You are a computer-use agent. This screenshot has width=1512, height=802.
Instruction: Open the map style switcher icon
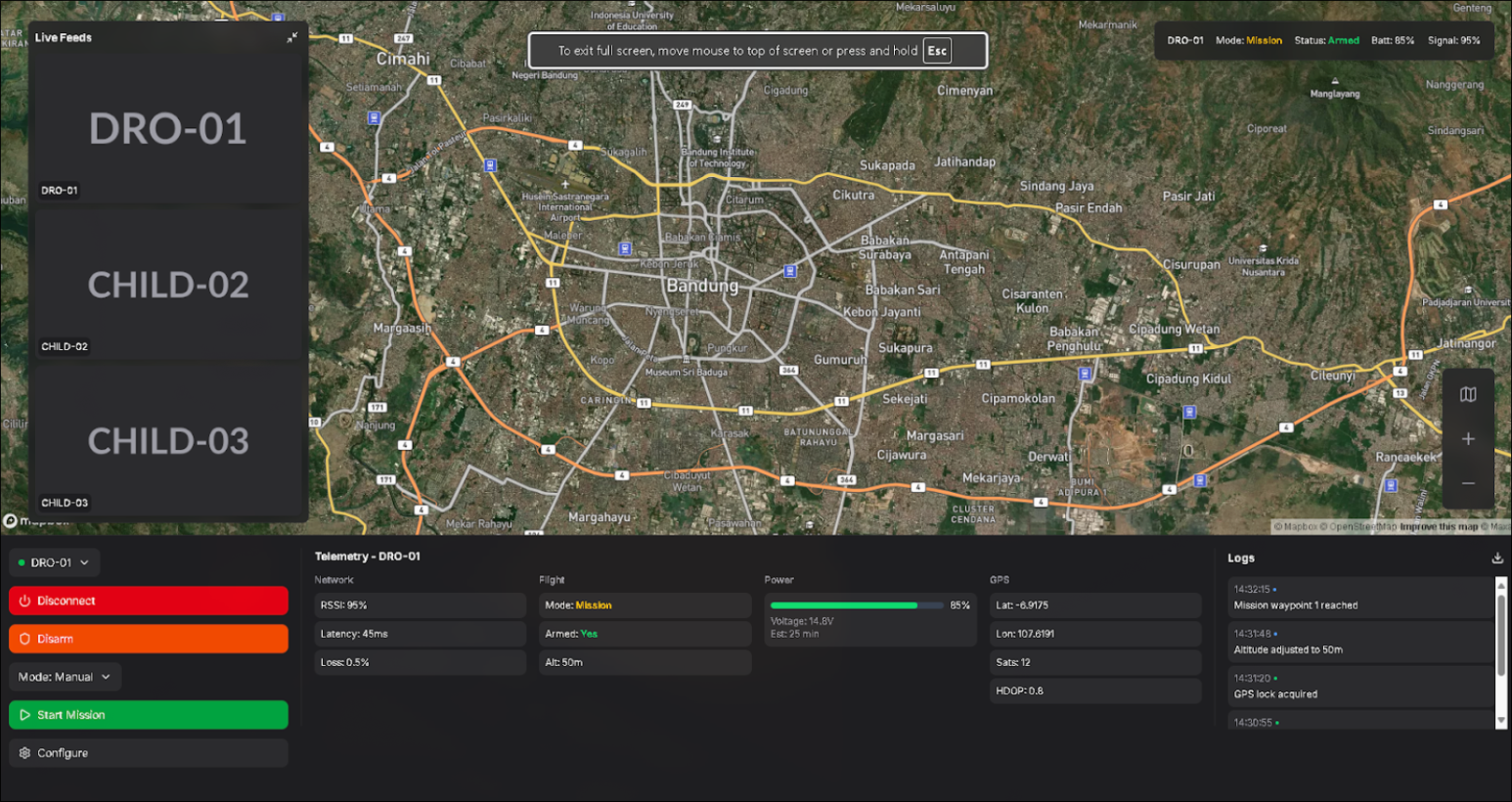(x=1468, y=394)
